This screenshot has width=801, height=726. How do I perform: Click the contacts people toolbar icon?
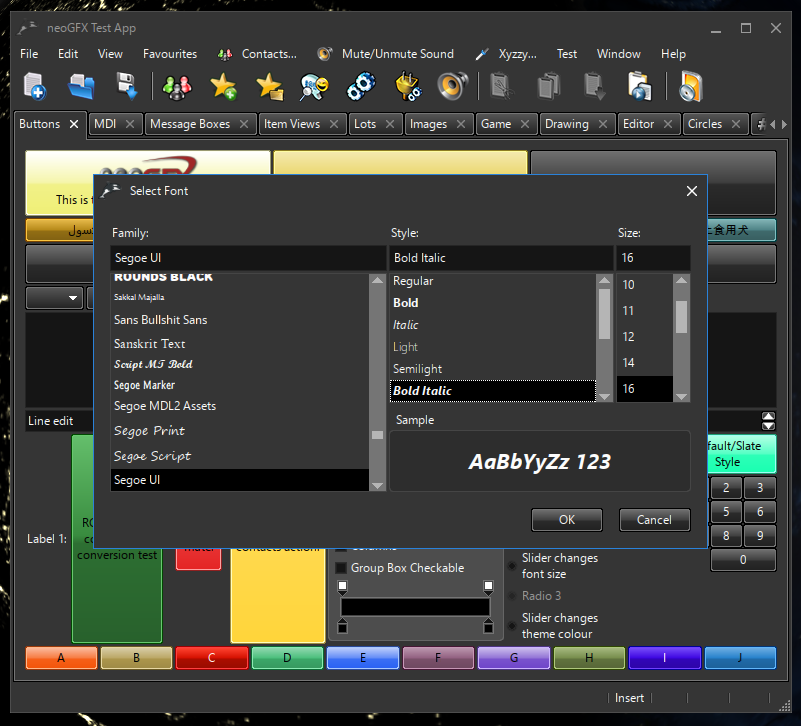tap(177, 87)
